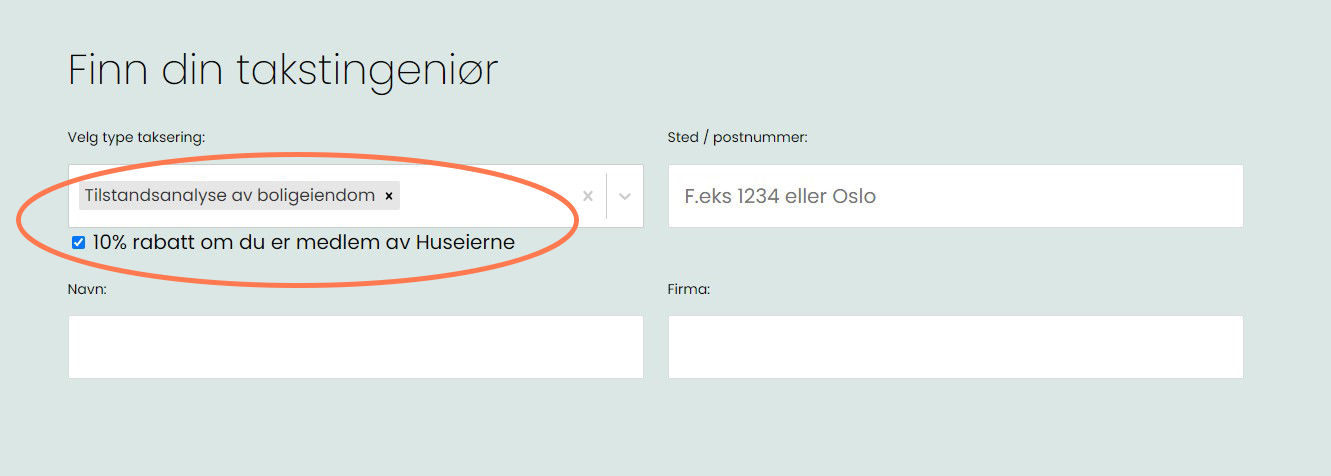Click into the Navn text field
This screenshot has width=1331, height=476.
pyautogui.click(x=355, y=347)
